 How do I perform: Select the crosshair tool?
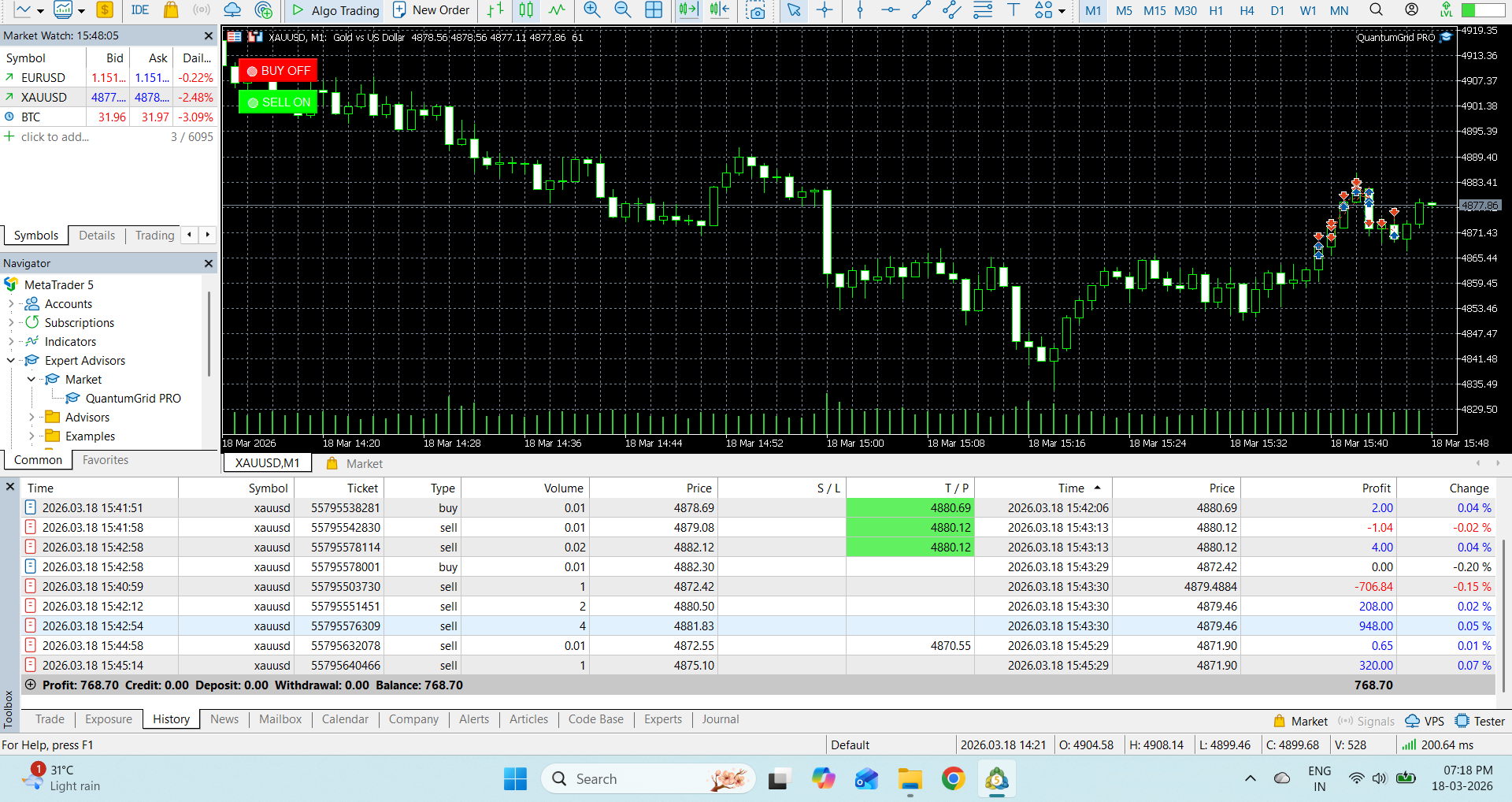(825, 10)
